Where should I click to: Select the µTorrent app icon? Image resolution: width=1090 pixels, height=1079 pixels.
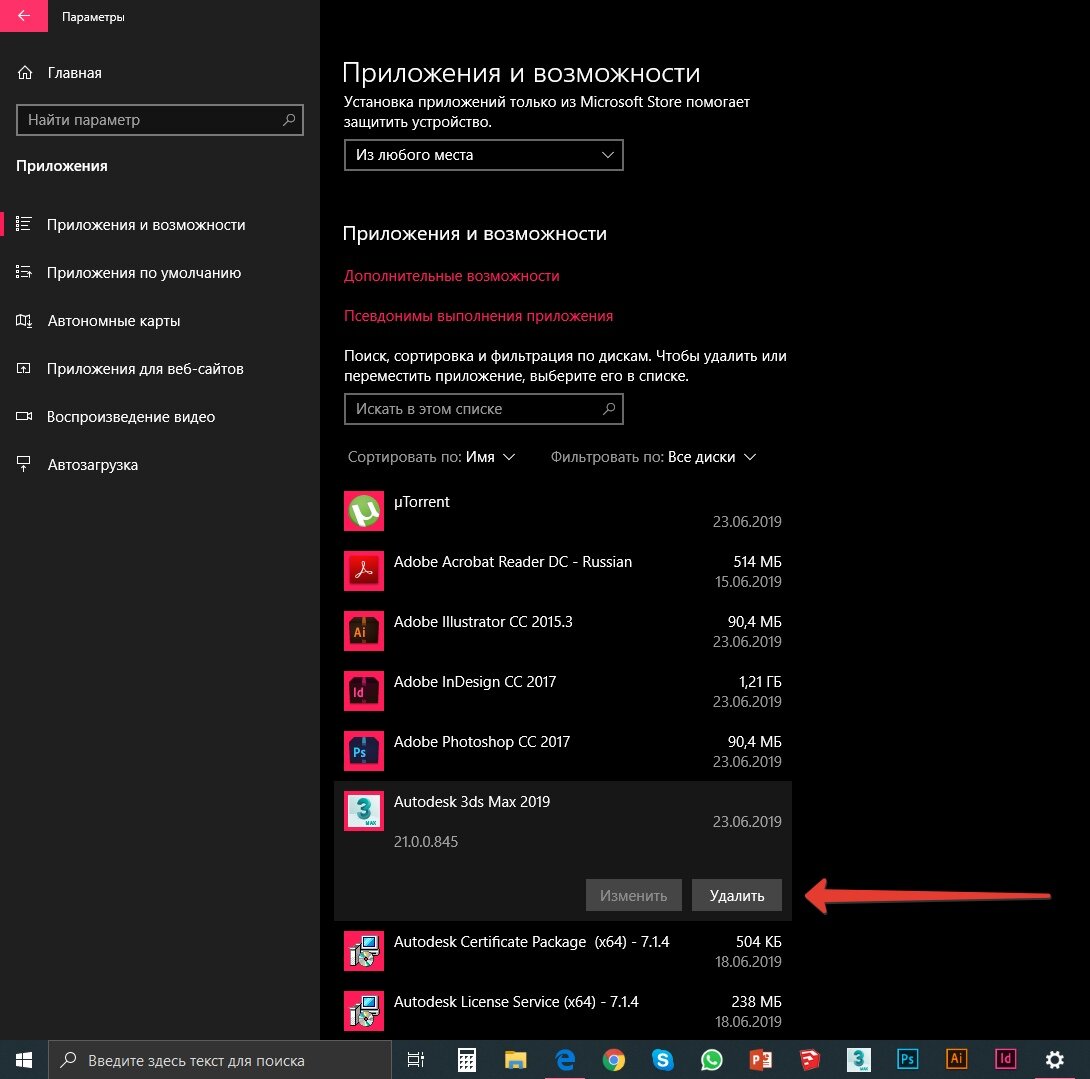pyautogui.click(x=364, y=511)
